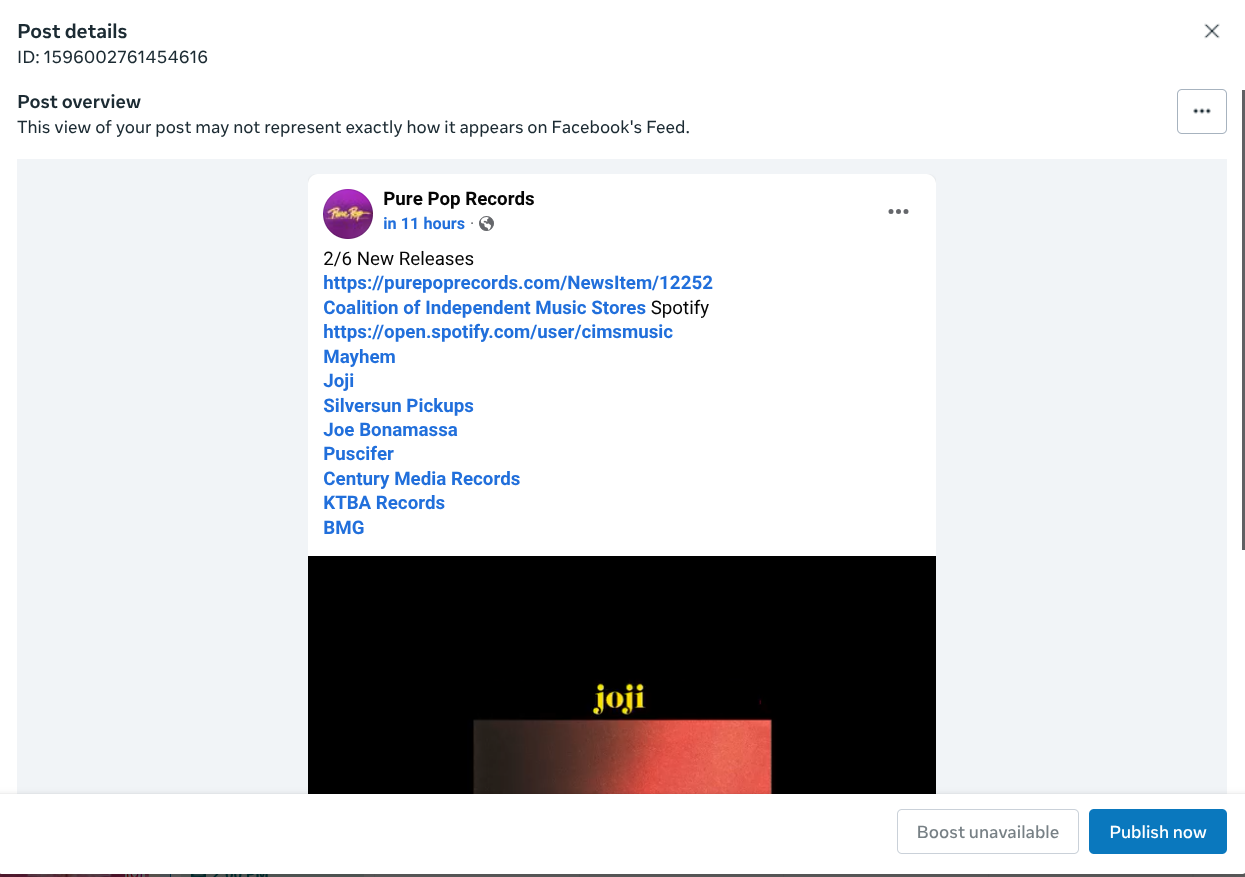
Task: Click the Boost unavailable button
Action: pyautogui.click(x=988, y=832)
